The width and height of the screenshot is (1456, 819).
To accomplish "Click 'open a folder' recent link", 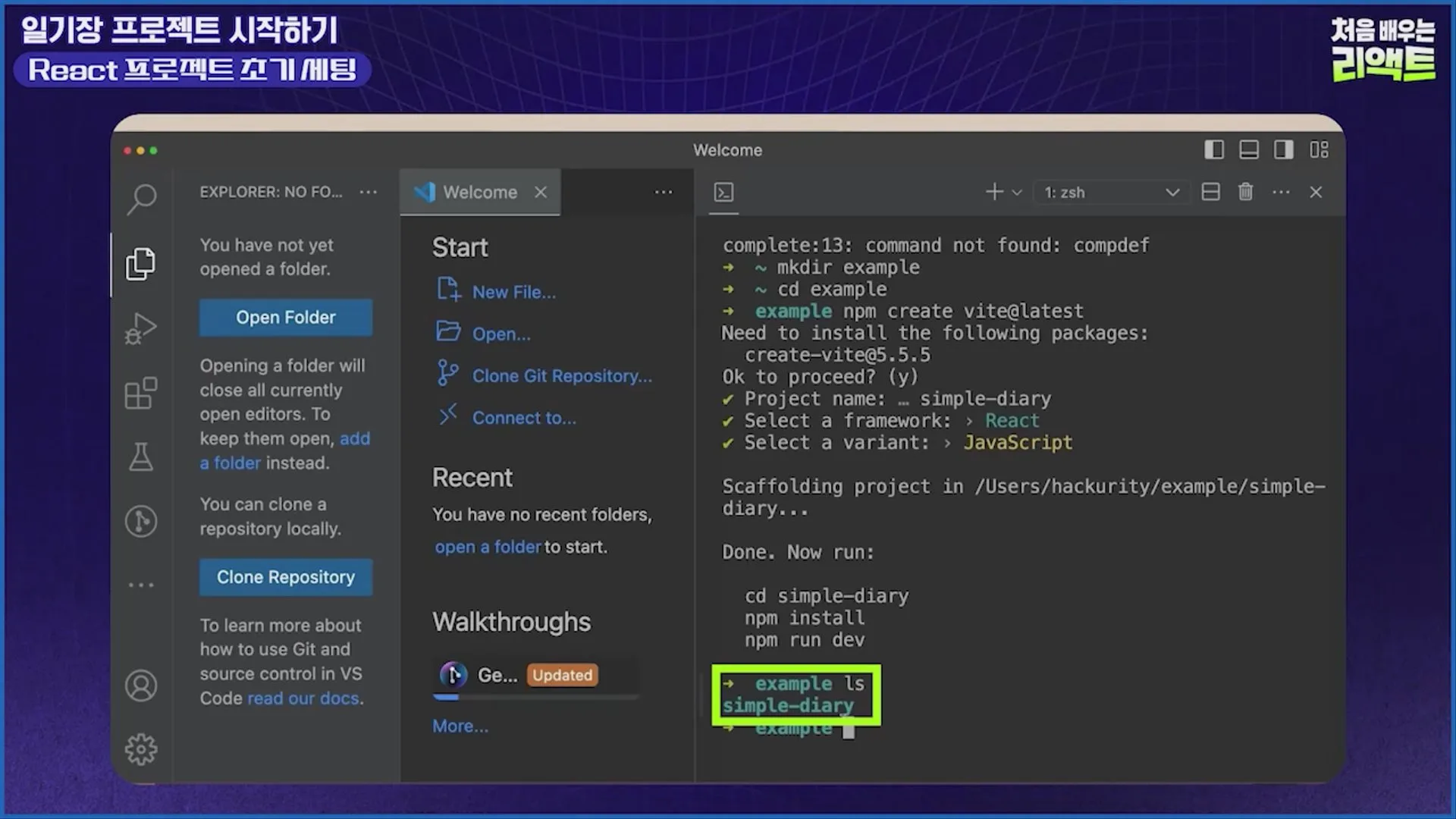I will [488, 547].
